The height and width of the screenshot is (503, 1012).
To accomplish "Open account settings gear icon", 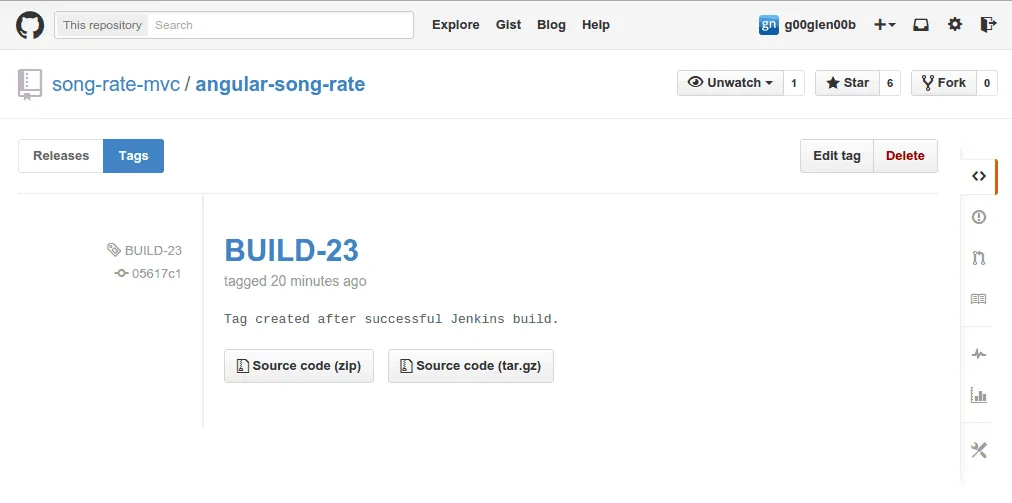I will [x=955, y=25].
